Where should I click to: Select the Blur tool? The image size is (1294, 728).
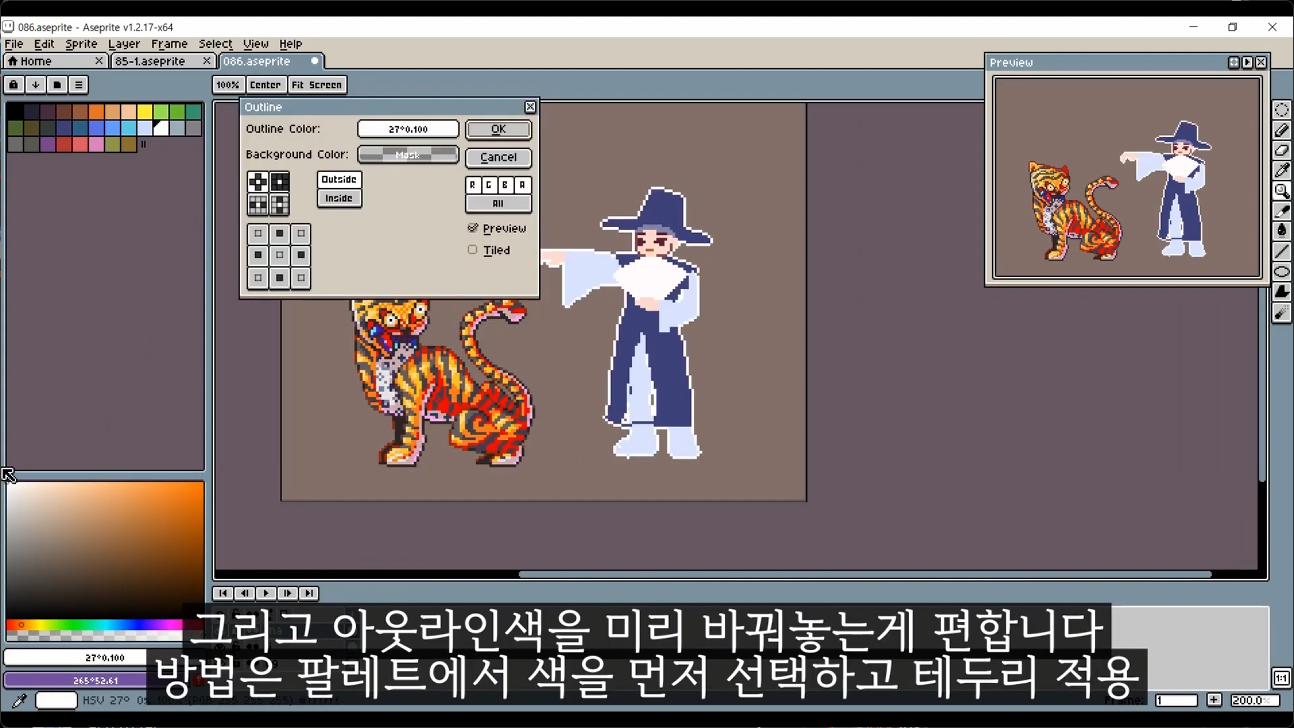[x=1281, y=313]
